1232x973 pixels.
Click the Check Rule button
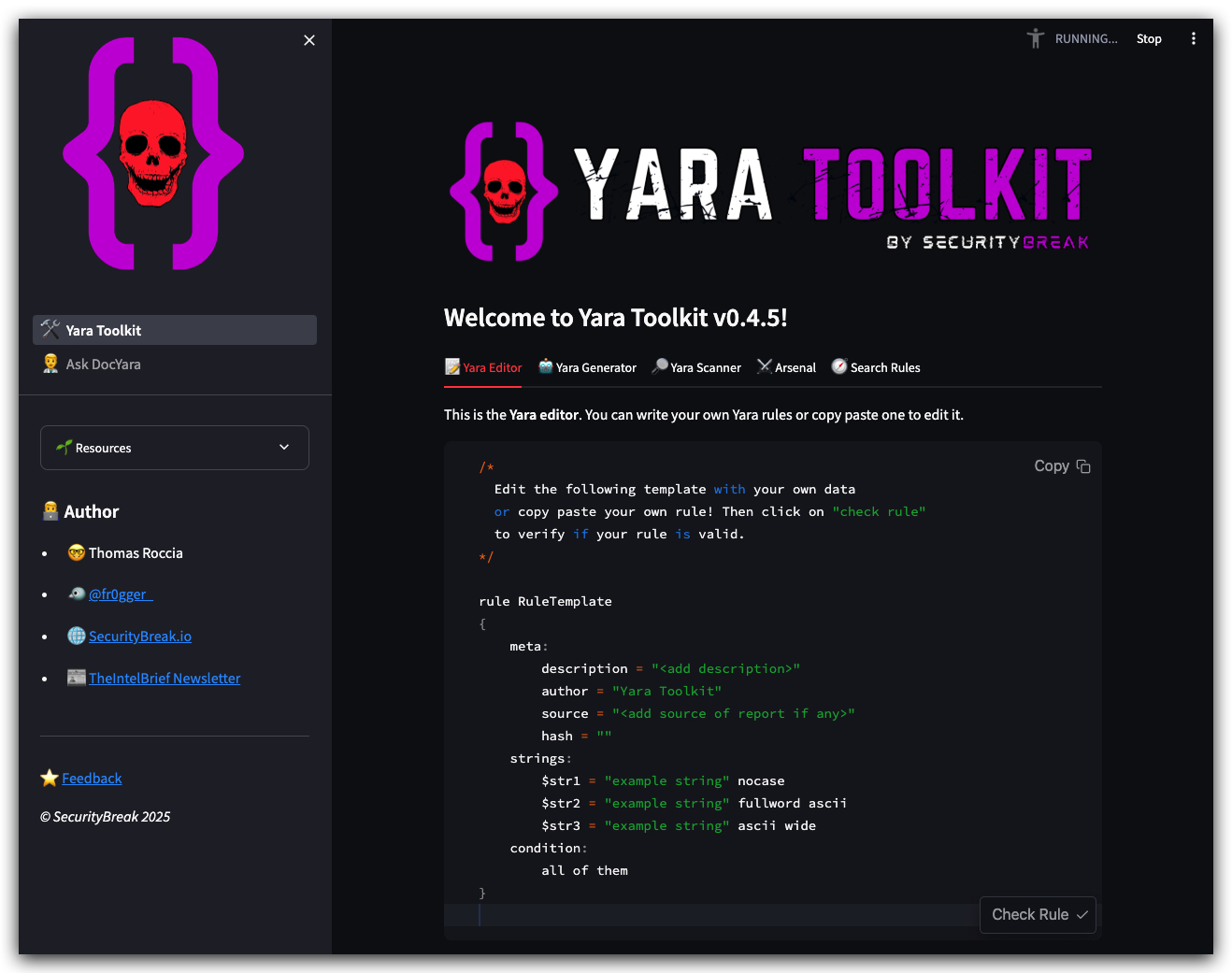(1038, 914)
